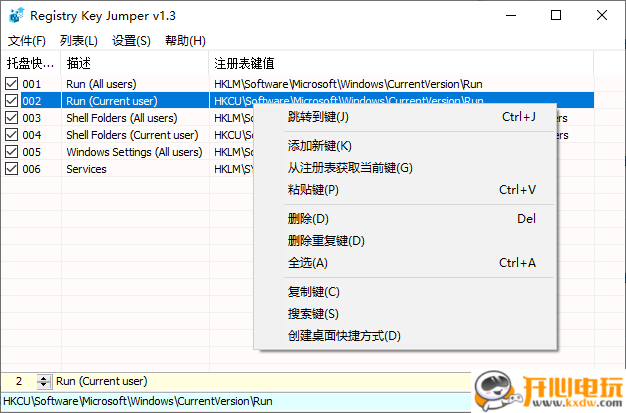Click the index spinner arrows beside 2
The height and width of the screenshot is (413, 626).
[44, 381]
